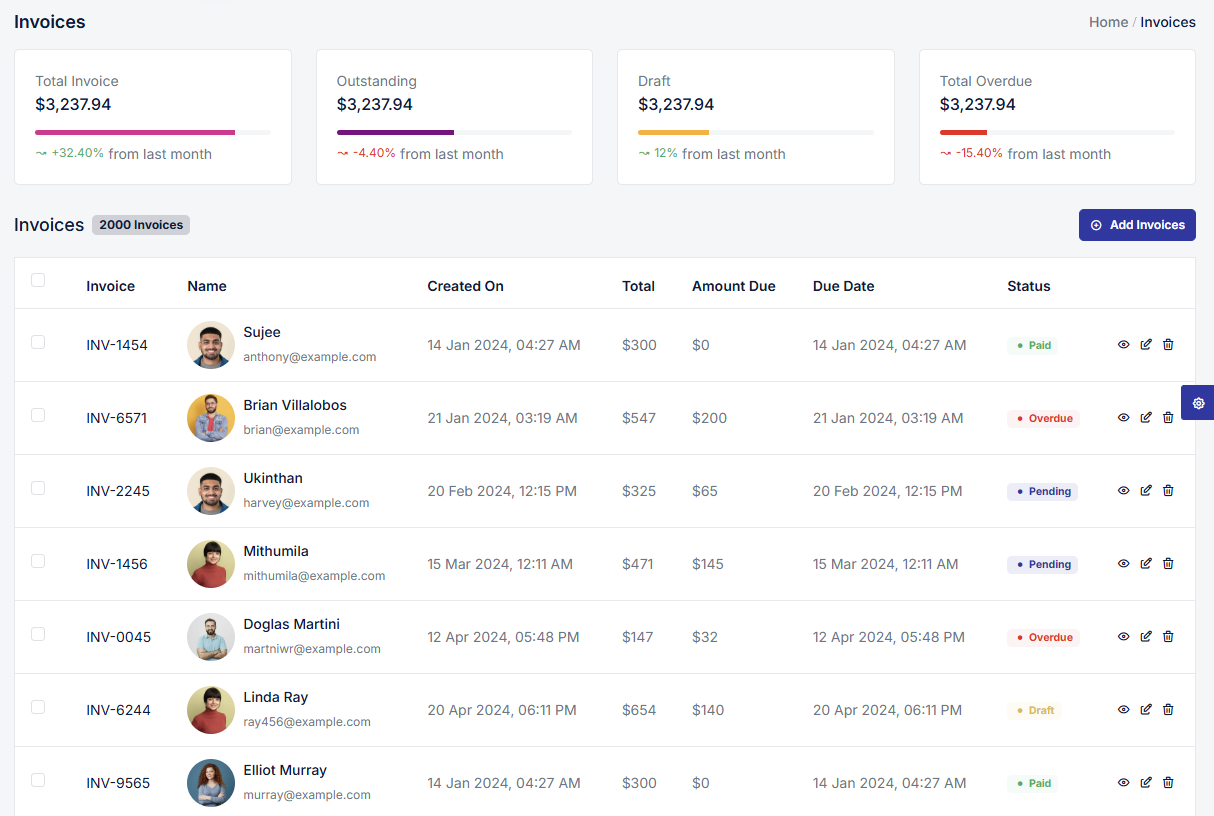The width and height of the screenshot is (1214, 816).
Task: View Mithumila's invoice INV-1456
Action: click(1123, 563)
